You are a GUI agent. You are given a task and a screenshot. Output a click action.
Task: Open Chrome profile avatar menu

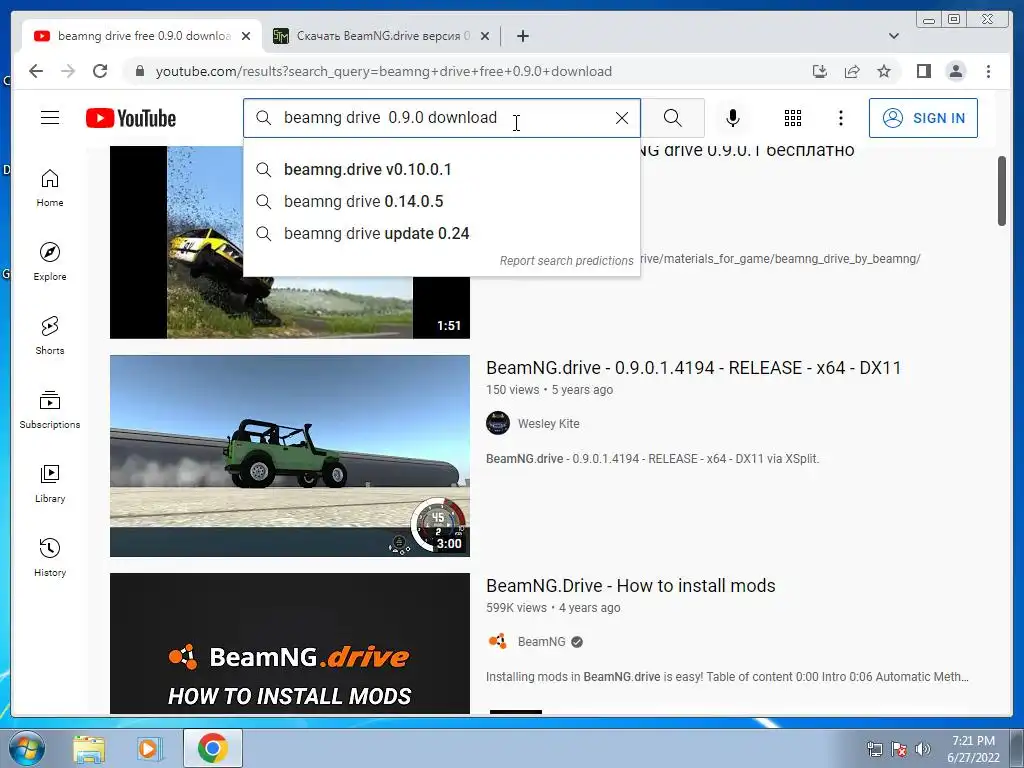(x=955, y=71)
